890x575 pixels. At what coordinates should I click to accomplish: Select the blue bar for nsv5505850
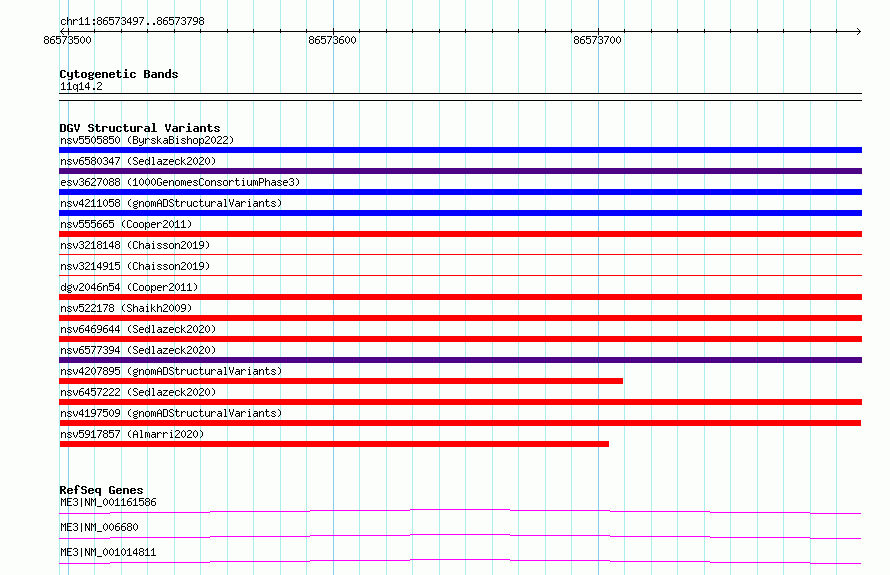click(x=460, y=150)
